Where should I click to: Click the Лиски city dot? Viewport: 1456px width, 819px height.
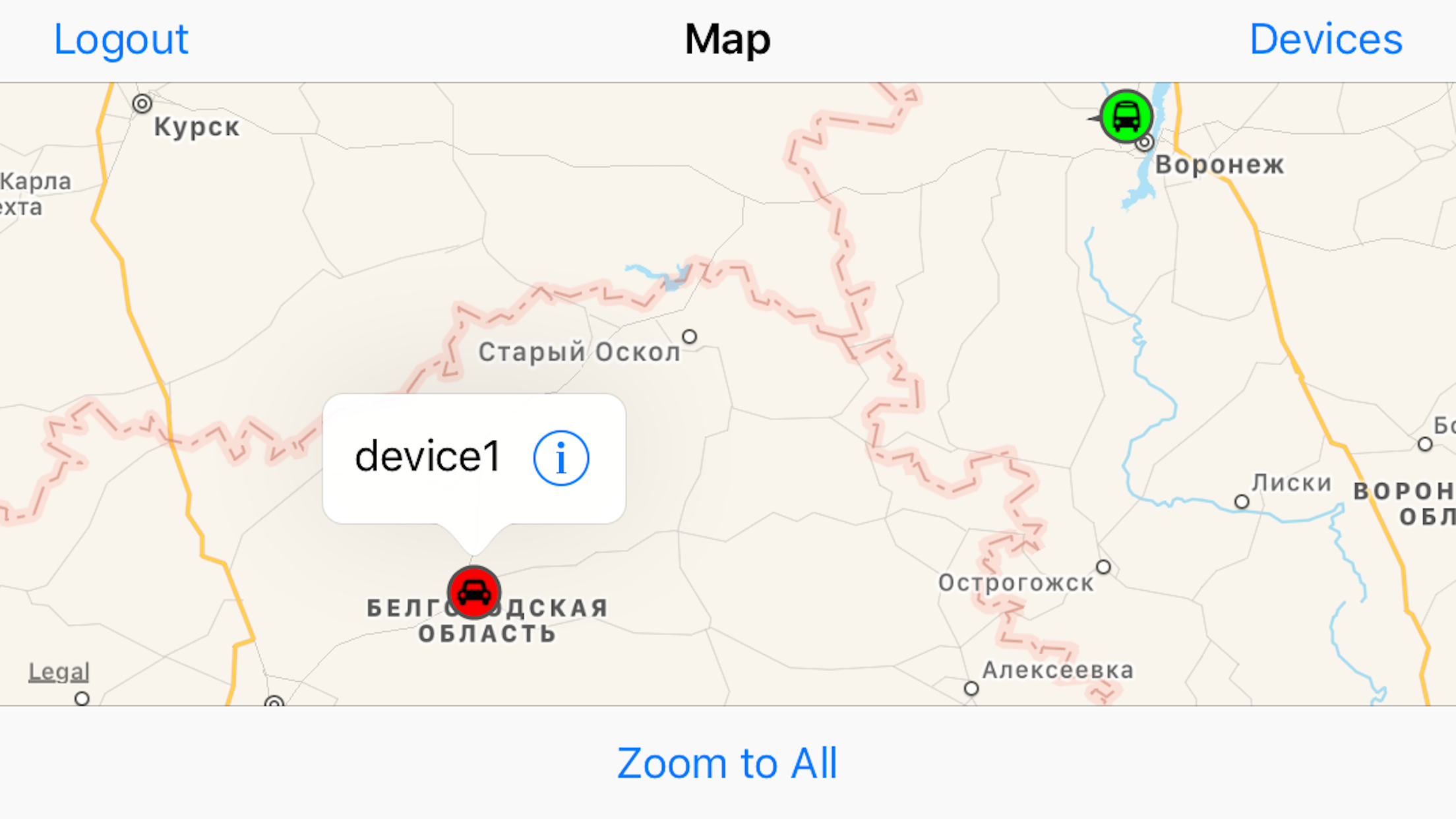(x=1242, y=502)
